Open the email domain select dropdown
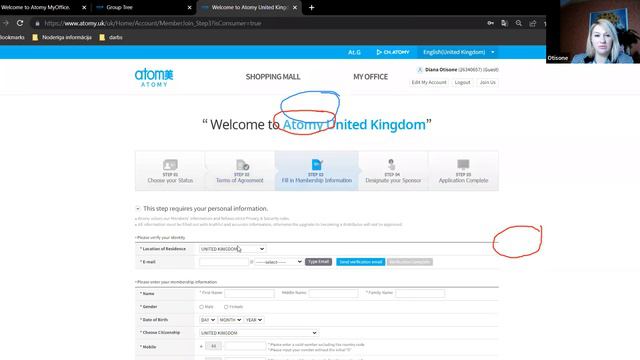The width and height of the screenshot is (640, 360). (278, 262)
